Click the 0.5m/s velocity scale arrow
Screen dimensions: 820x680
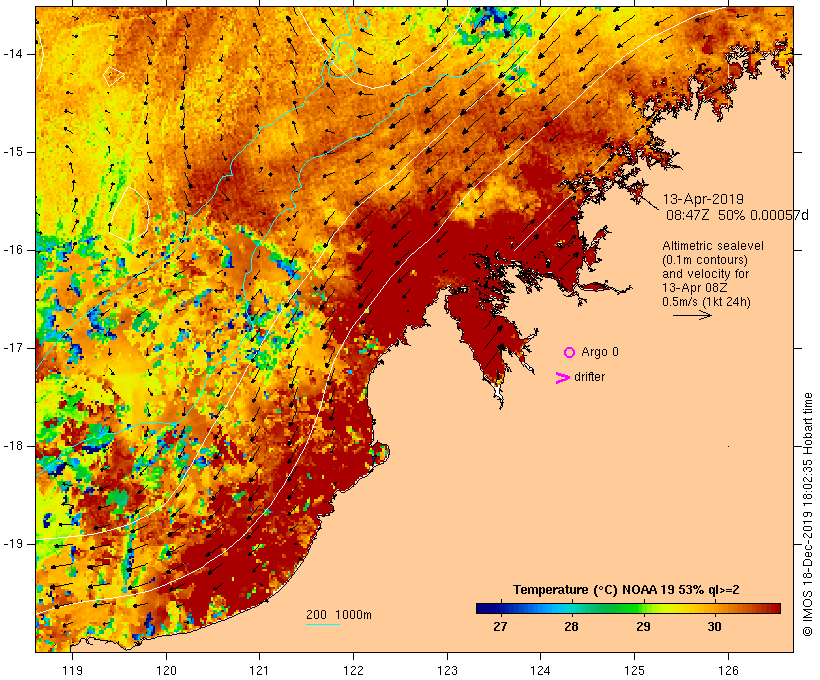[692, 315]
